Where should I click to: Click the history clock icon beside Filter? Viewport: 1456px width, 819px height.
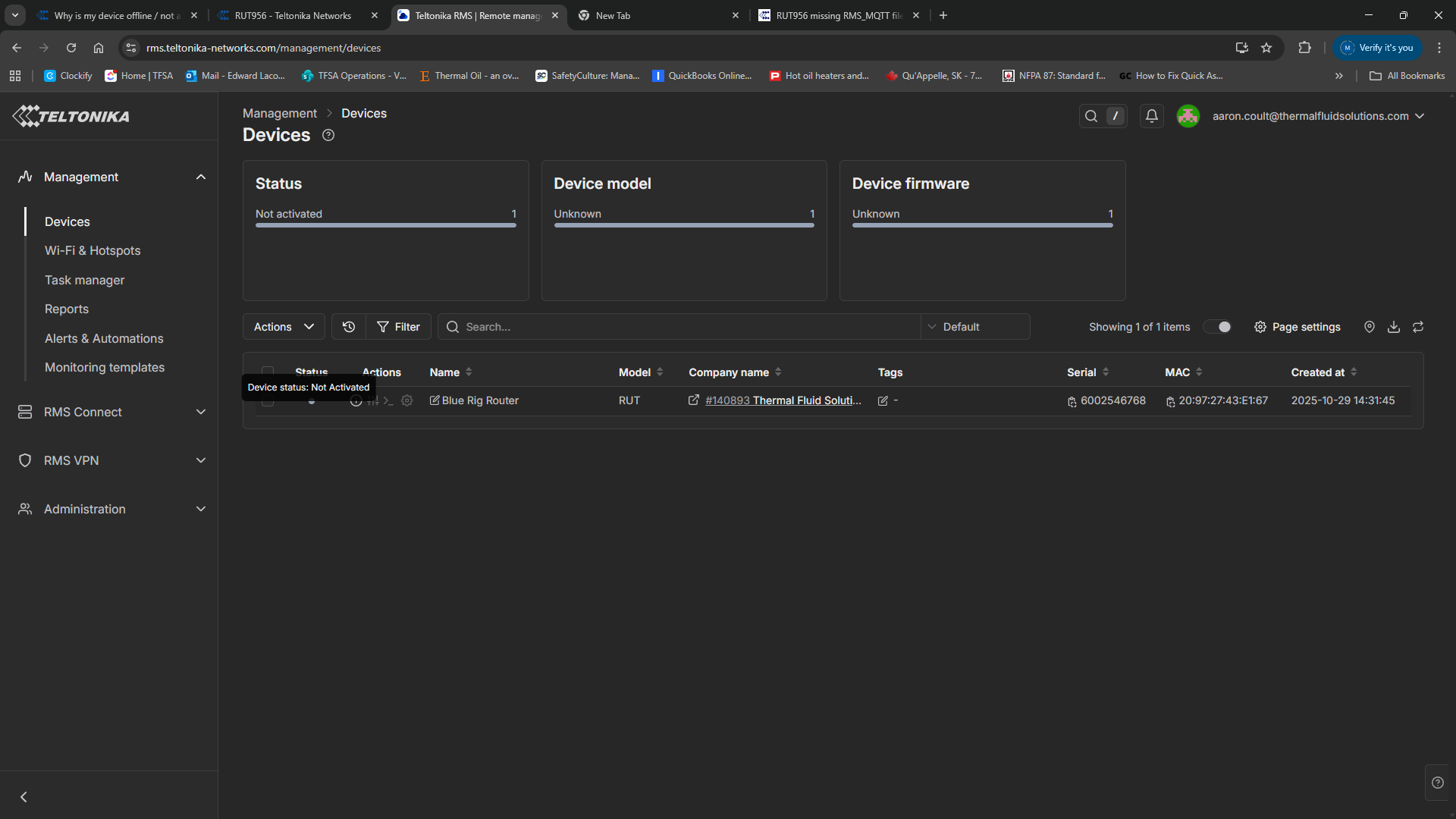349,327
